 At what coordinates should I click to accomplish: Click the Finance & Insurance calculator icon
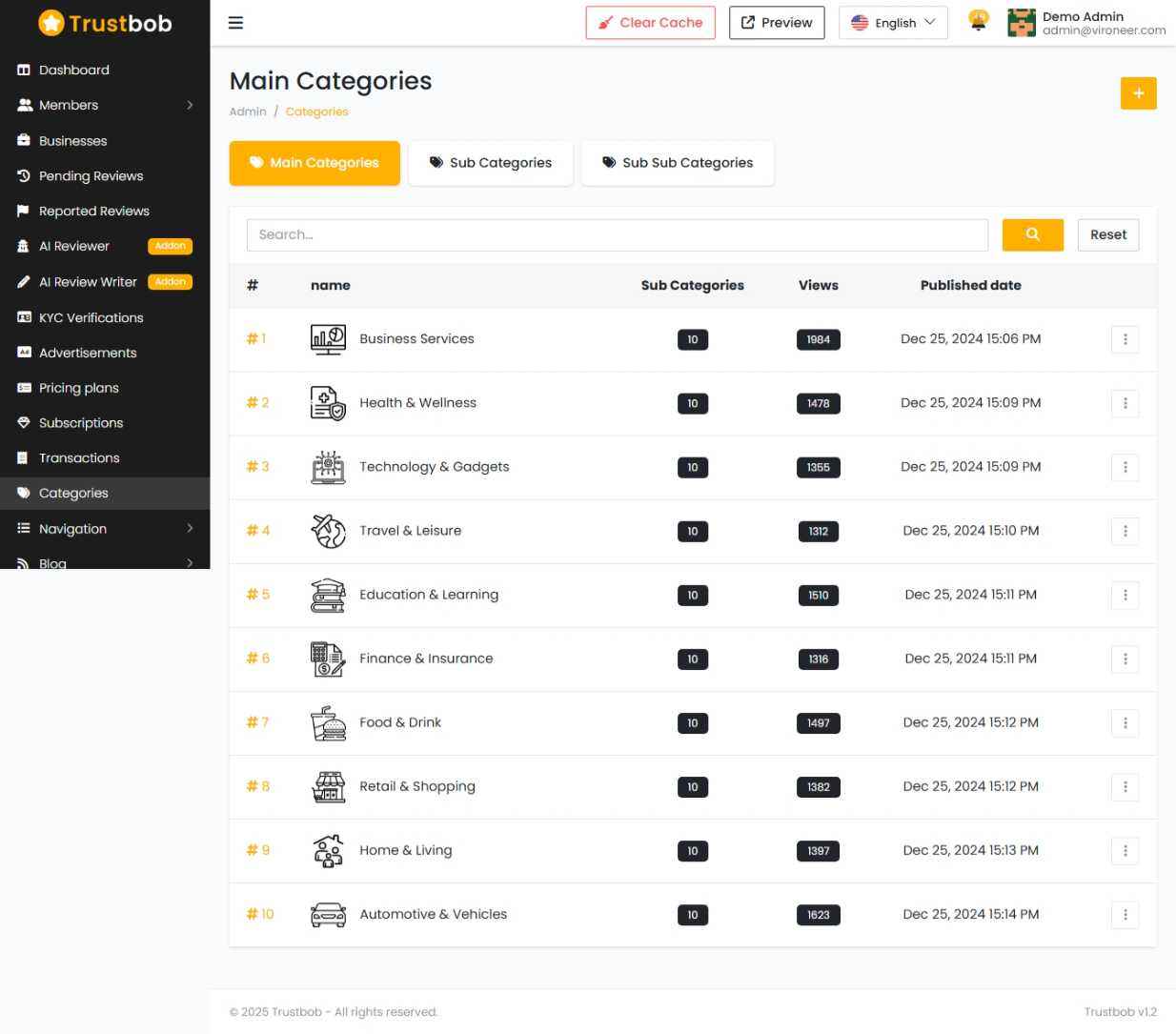pyautogui.click(x=328, y=659)
